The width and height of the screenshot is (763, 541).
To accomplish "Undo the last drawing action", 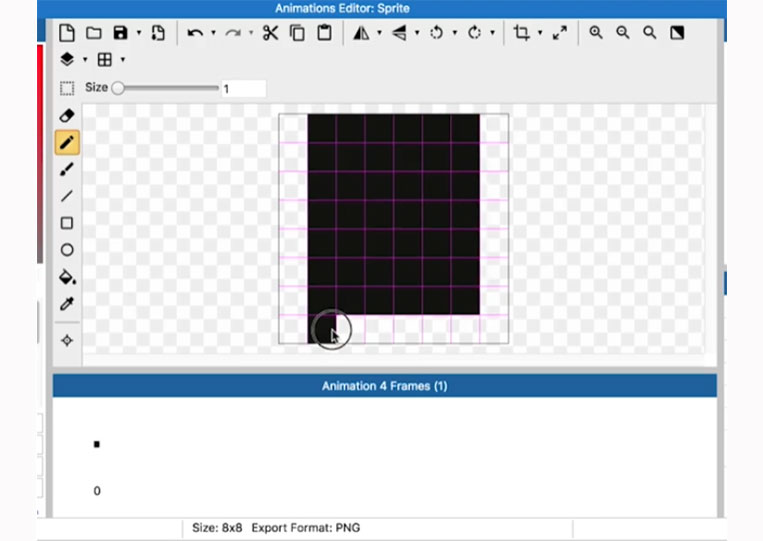I will (x=195, y=33).
